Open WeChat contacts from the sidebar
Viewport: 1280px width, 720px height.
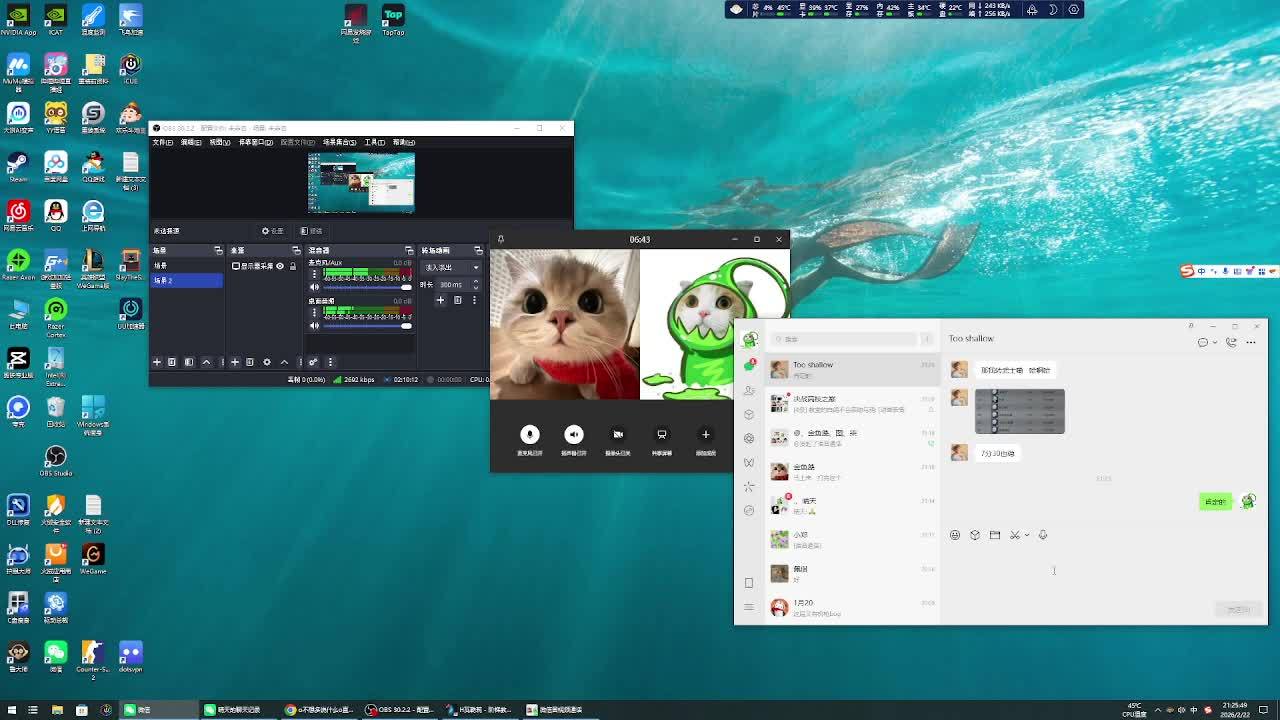[x=749, y=390]
